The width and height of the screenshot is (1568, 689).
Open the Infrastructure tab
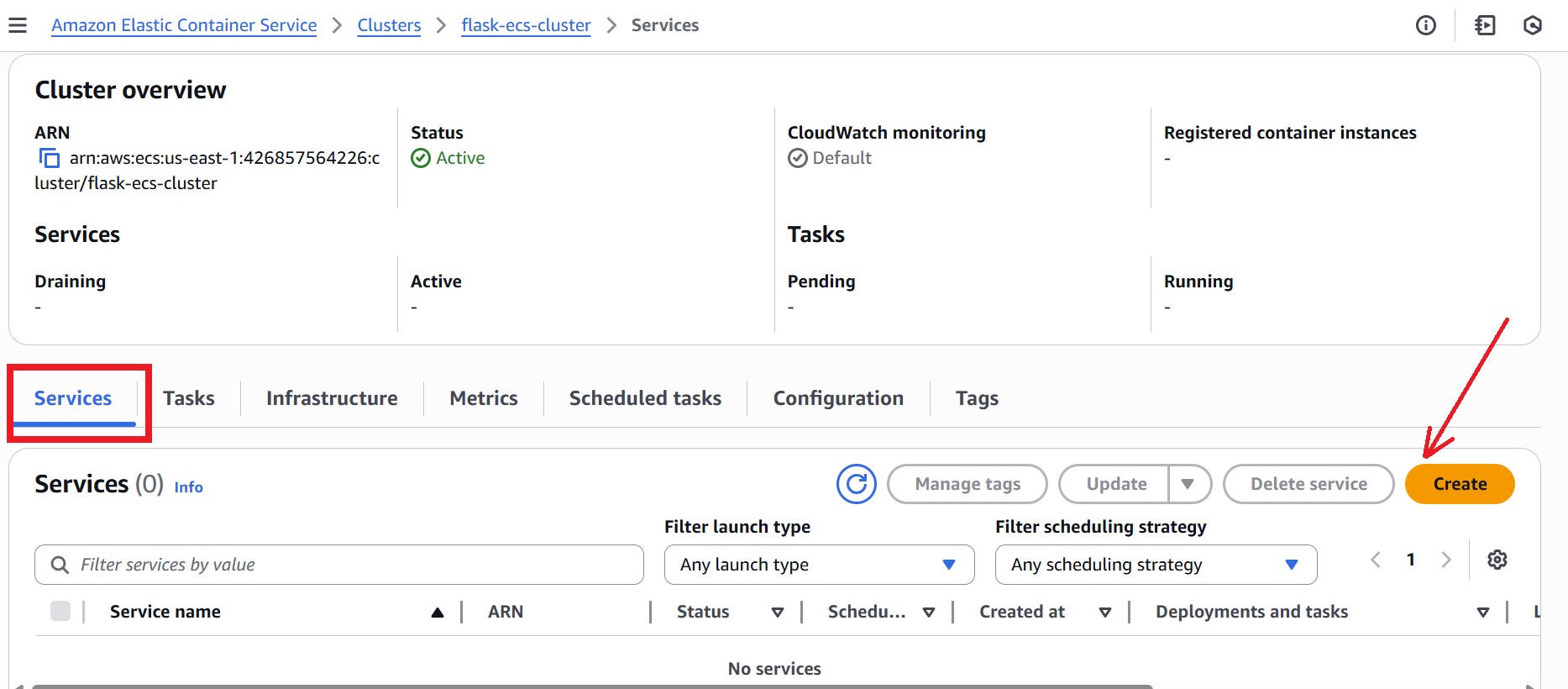332,398
